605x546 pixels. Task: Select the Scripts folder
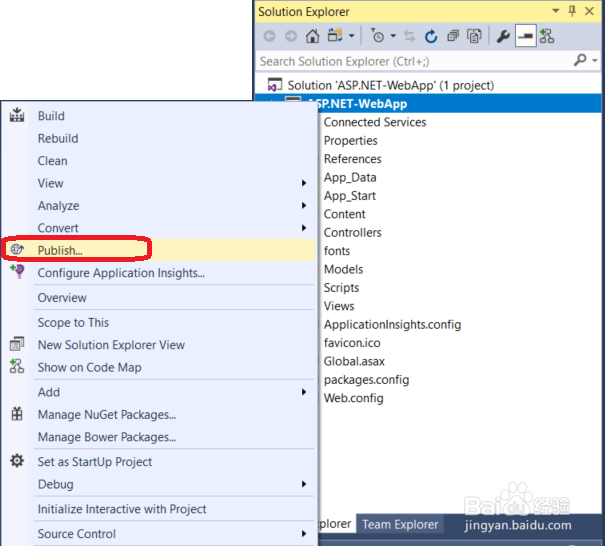[x=341, y=288]
